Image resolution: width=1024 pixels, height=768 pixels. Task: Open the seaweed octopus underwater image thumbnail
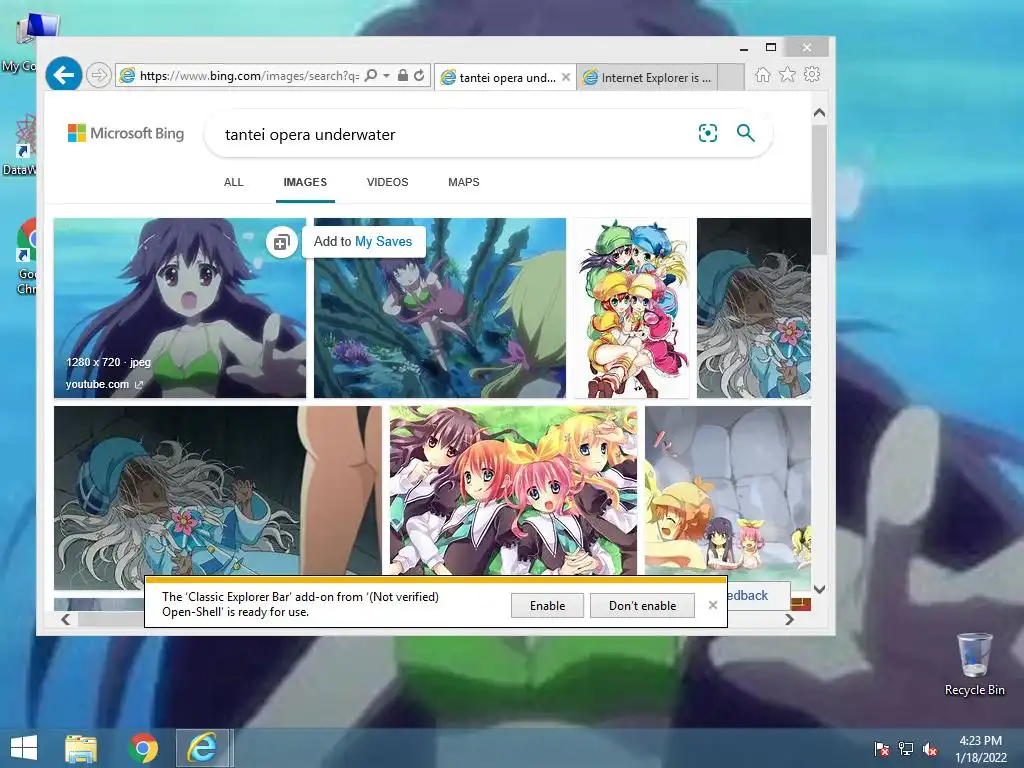pyautogui.click(x=440, y=308)
